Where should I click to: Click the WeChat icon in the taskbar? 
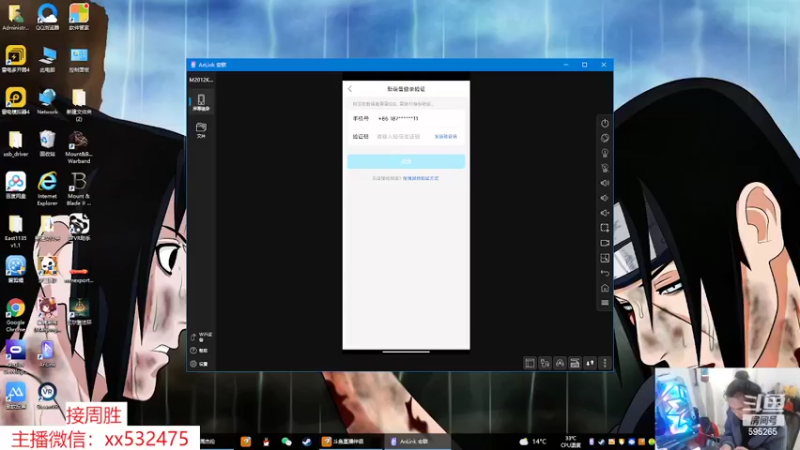[x=286, y=441]
